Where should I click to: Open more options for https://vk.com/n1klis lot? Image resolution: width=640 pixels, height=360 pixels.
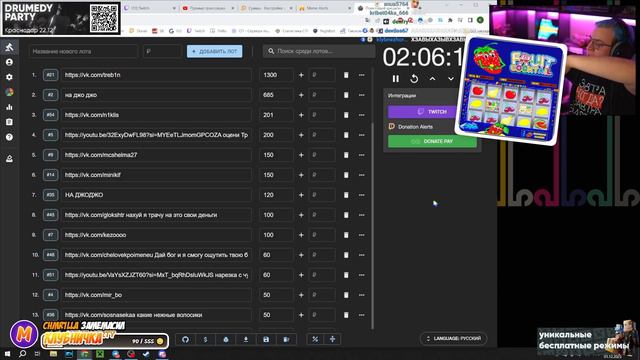362,115
